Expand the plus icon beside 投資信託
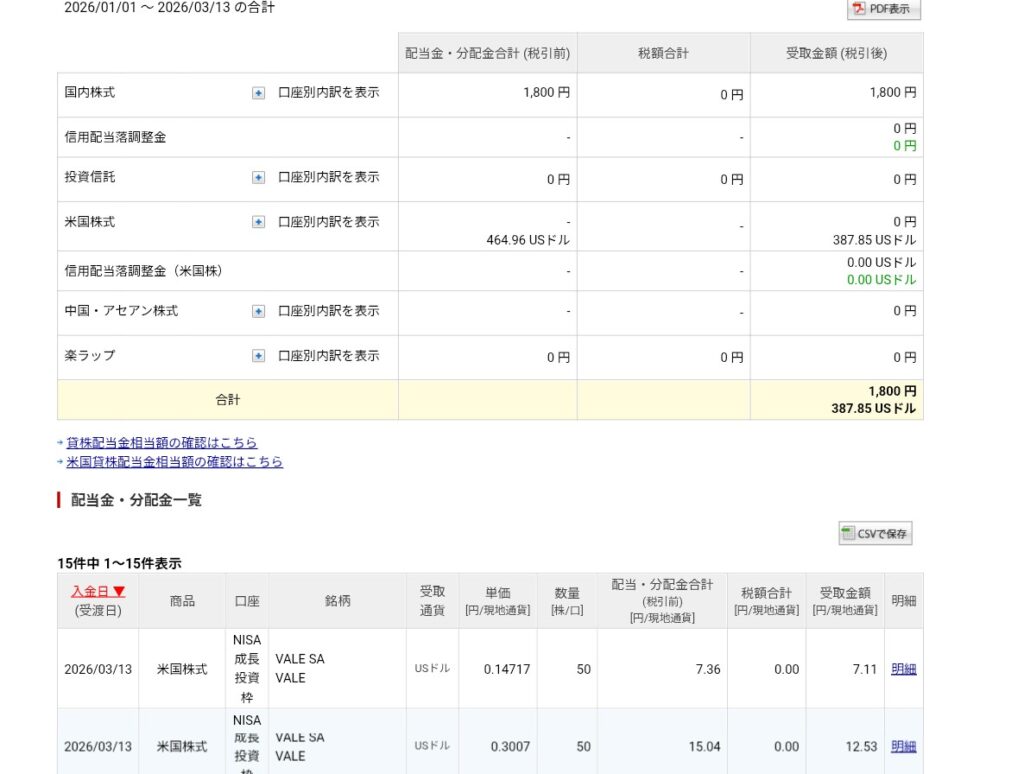The image size is (1024, 774). click(258, 178)
